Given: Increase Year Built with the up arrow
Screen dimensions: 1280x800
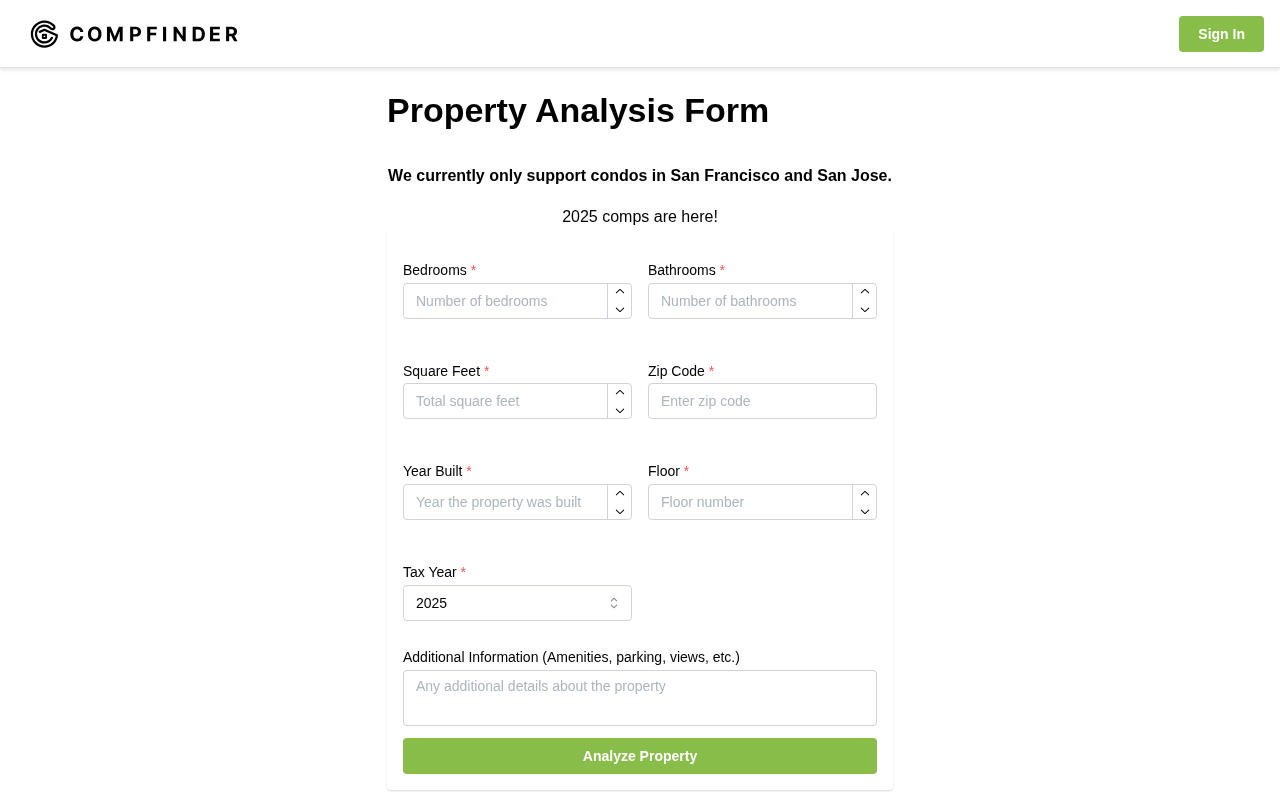Looking at the screenshot, I should [x=620, y=493].
